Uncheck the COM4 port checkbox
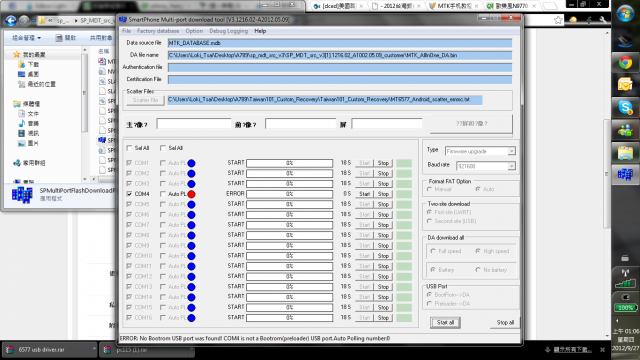 click(x=129, y=194)
